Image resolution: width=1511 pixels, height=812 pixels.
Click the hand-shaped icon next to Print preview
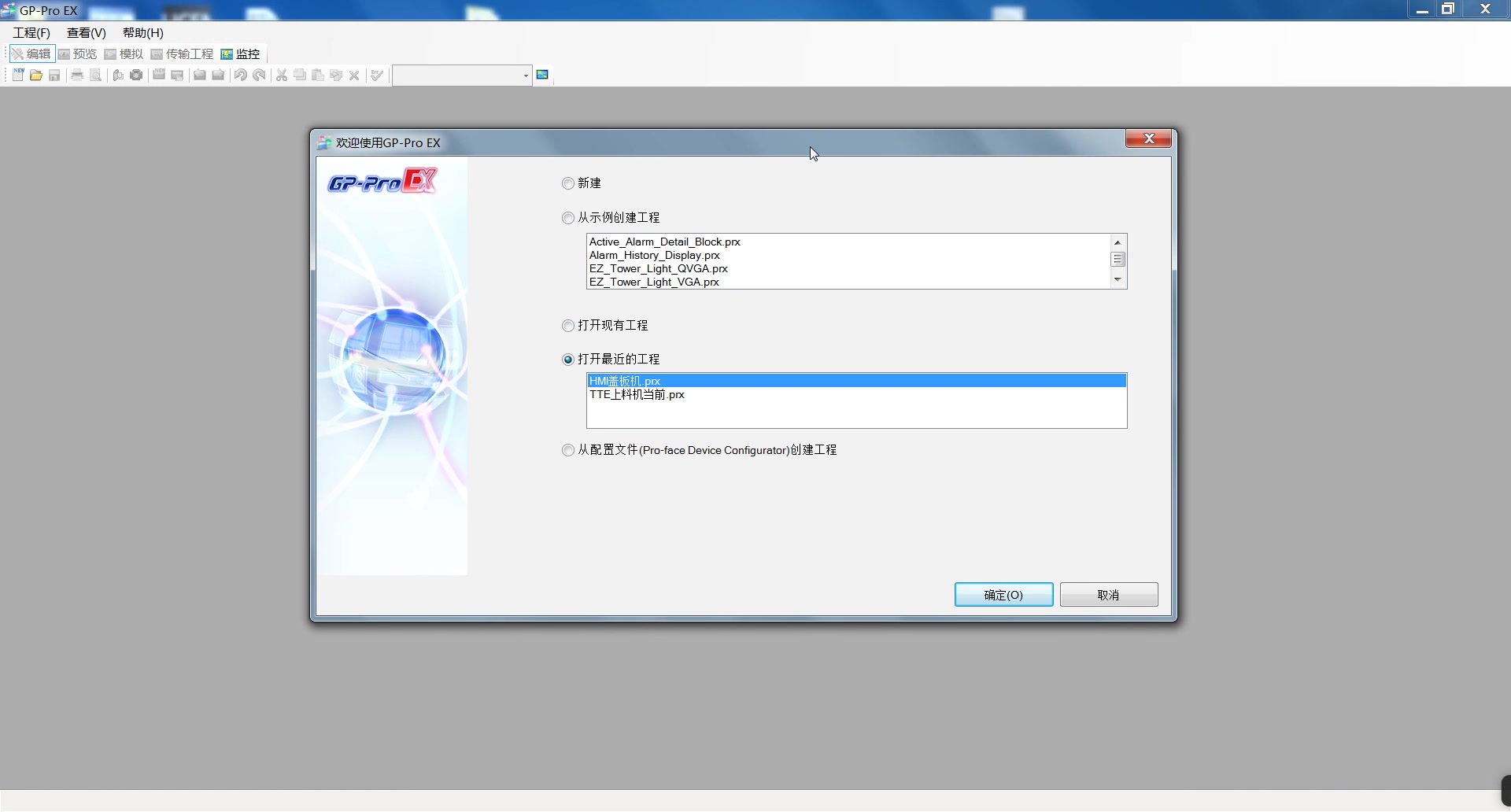(x=118, y=75)
